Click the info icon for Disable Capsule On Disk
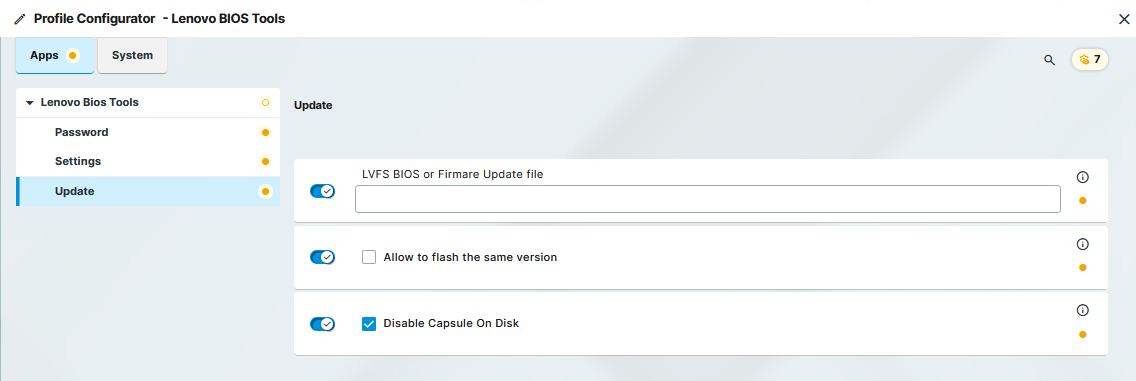This screenshot has height=381, width=1136. click(1083, 310)
